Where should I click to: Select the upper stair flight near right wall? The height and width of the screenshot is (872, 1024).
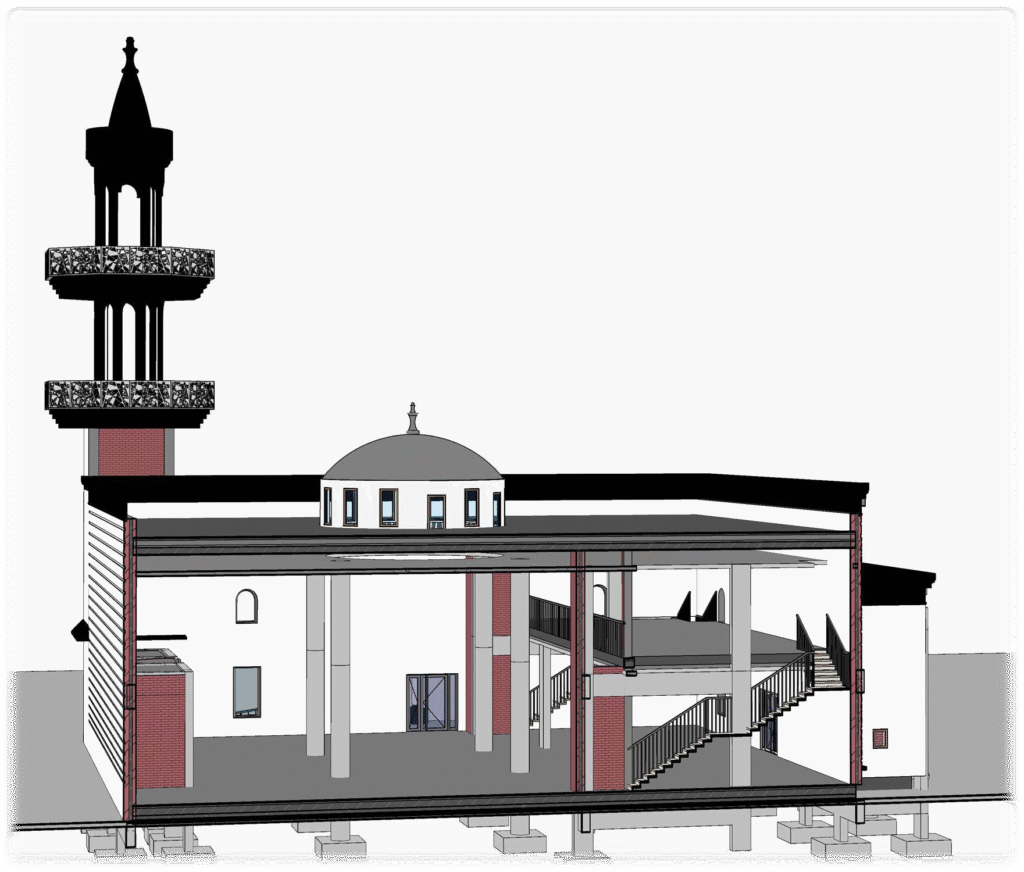point(825,668)
